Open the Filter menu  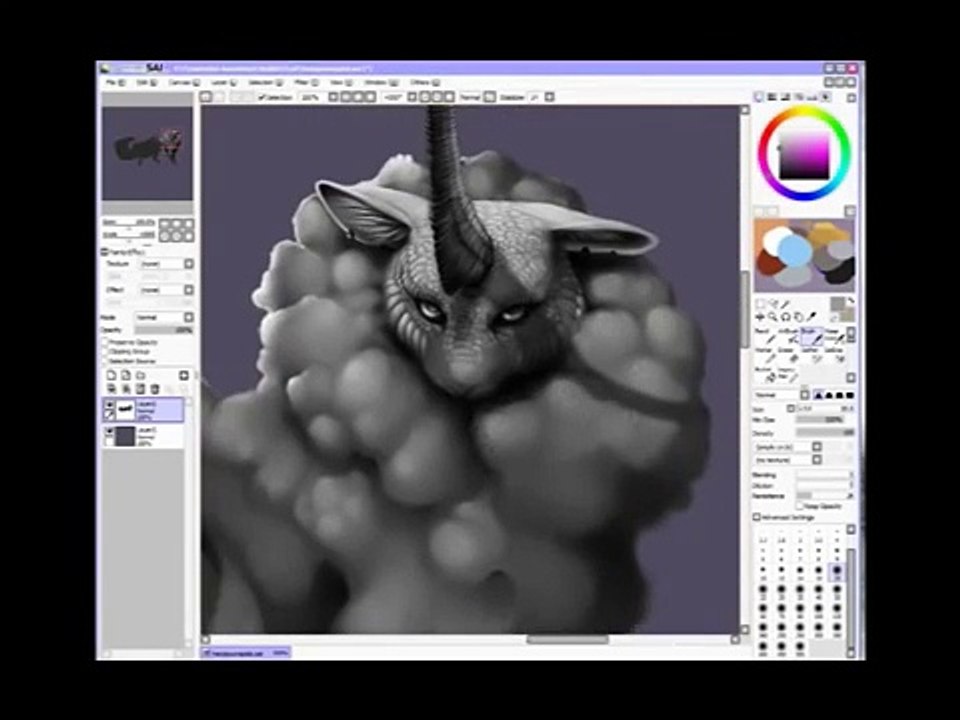(306, 82)
